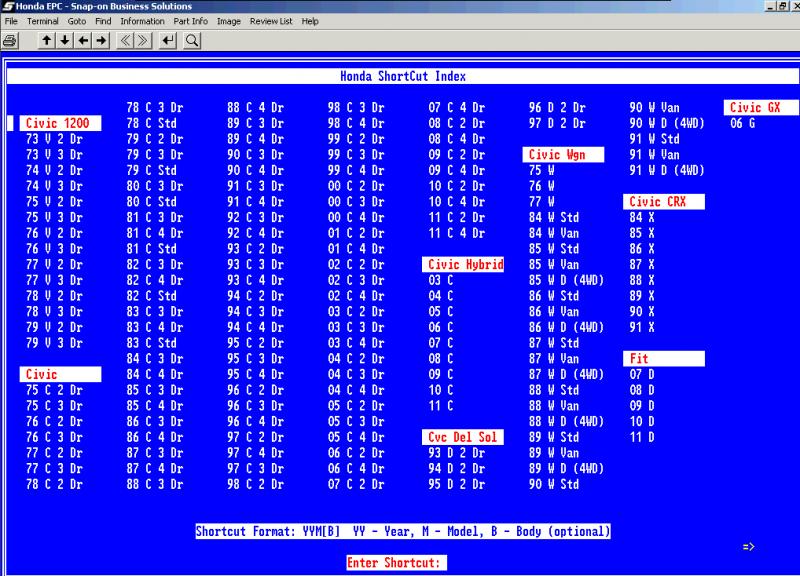This screenshot has width=800, height=576.
Task: Select the Civic CRX heading
Action: [x=664, y=202]
